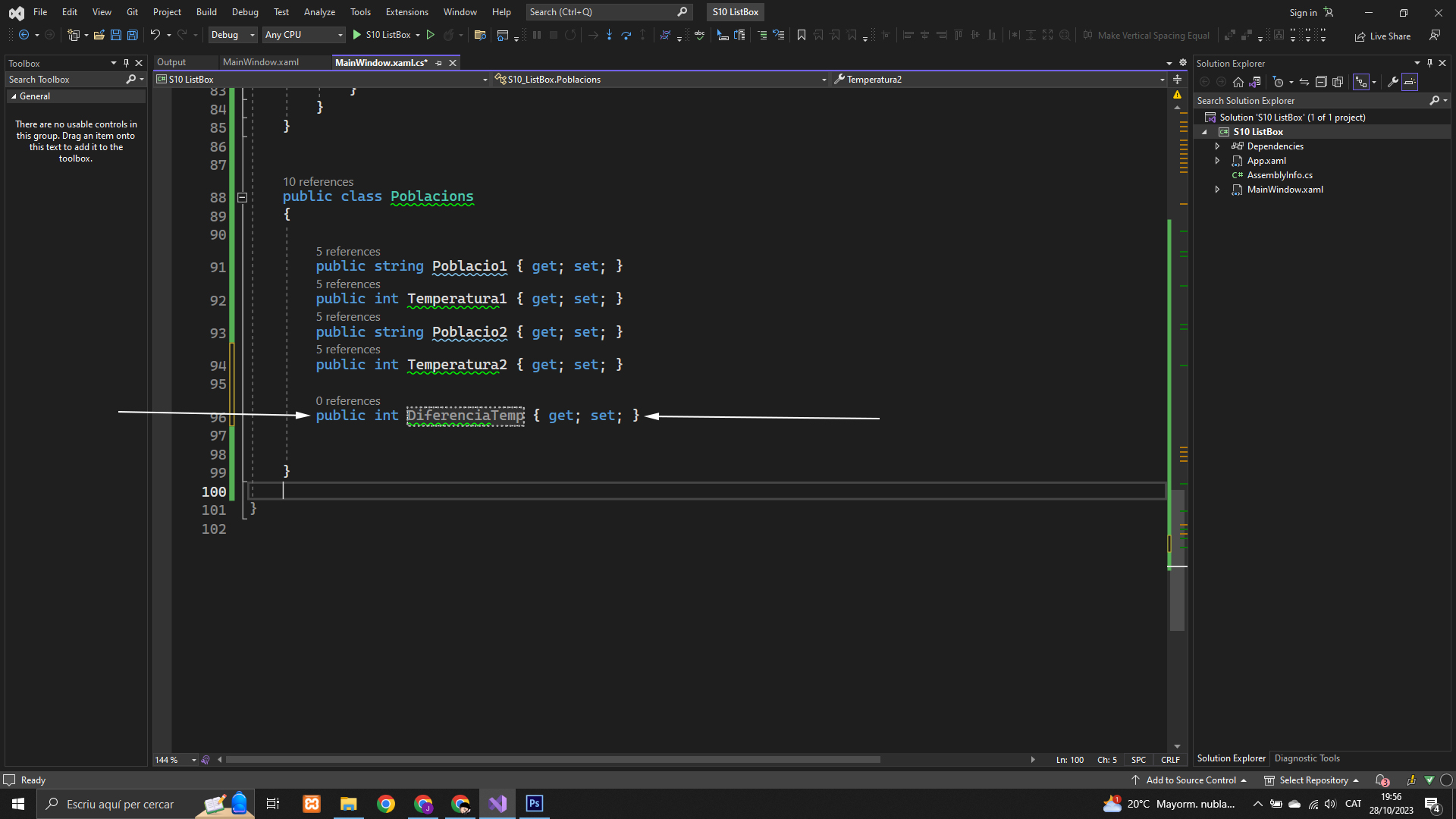This screenshot has height=819, width=1456.
Task: Toggle the file nesting view button
Action: pyautogui.click(x=1362, y=82)
